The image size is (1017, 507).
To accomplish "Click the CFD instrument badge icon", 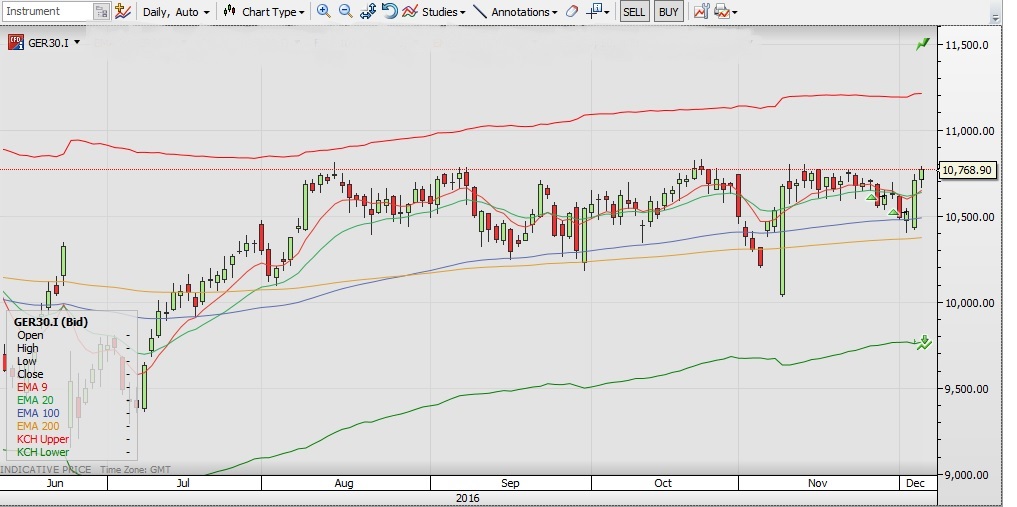I will click(16, 43).
